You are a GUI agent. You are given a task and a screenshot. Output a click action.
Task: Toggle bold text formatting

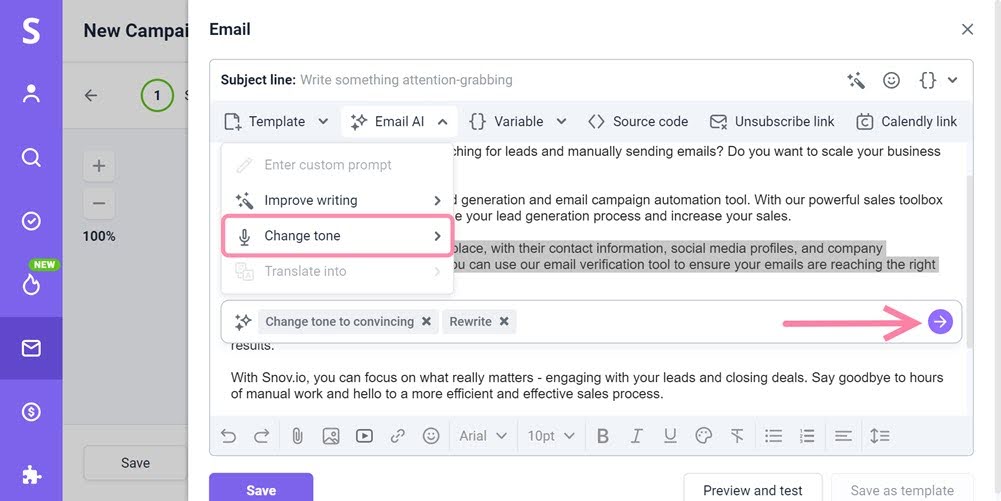pyautogui.click(x=603, y=436)
